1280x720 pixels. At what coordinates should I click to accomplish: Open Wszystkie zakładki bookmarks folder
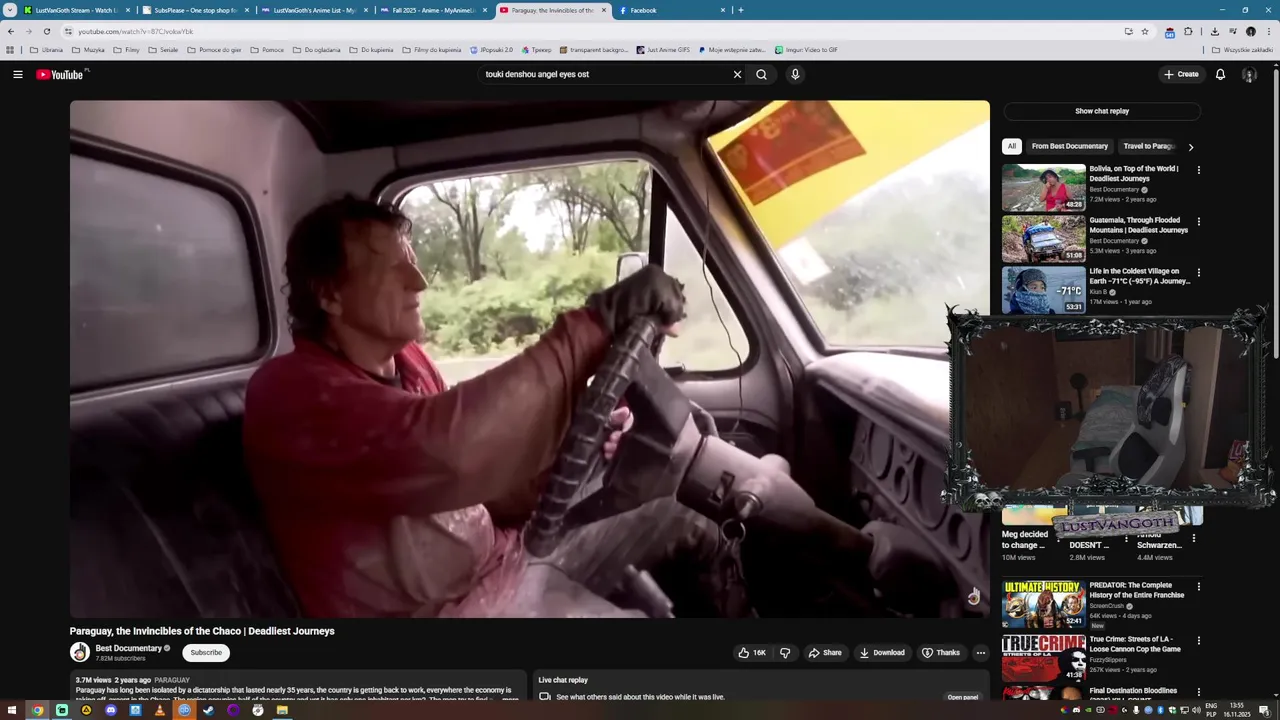(x=1242, y=50)
